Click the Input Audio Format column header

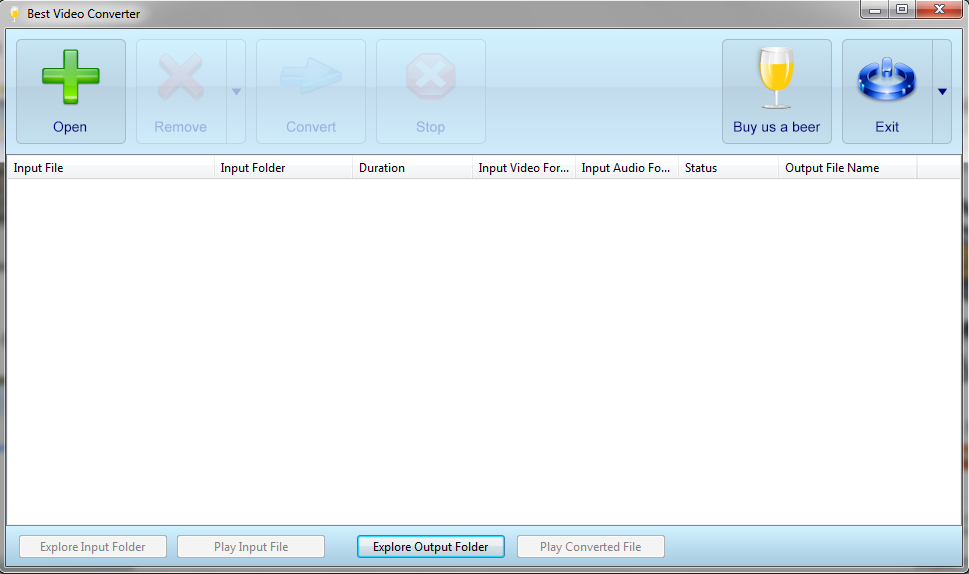coord(627,167)
